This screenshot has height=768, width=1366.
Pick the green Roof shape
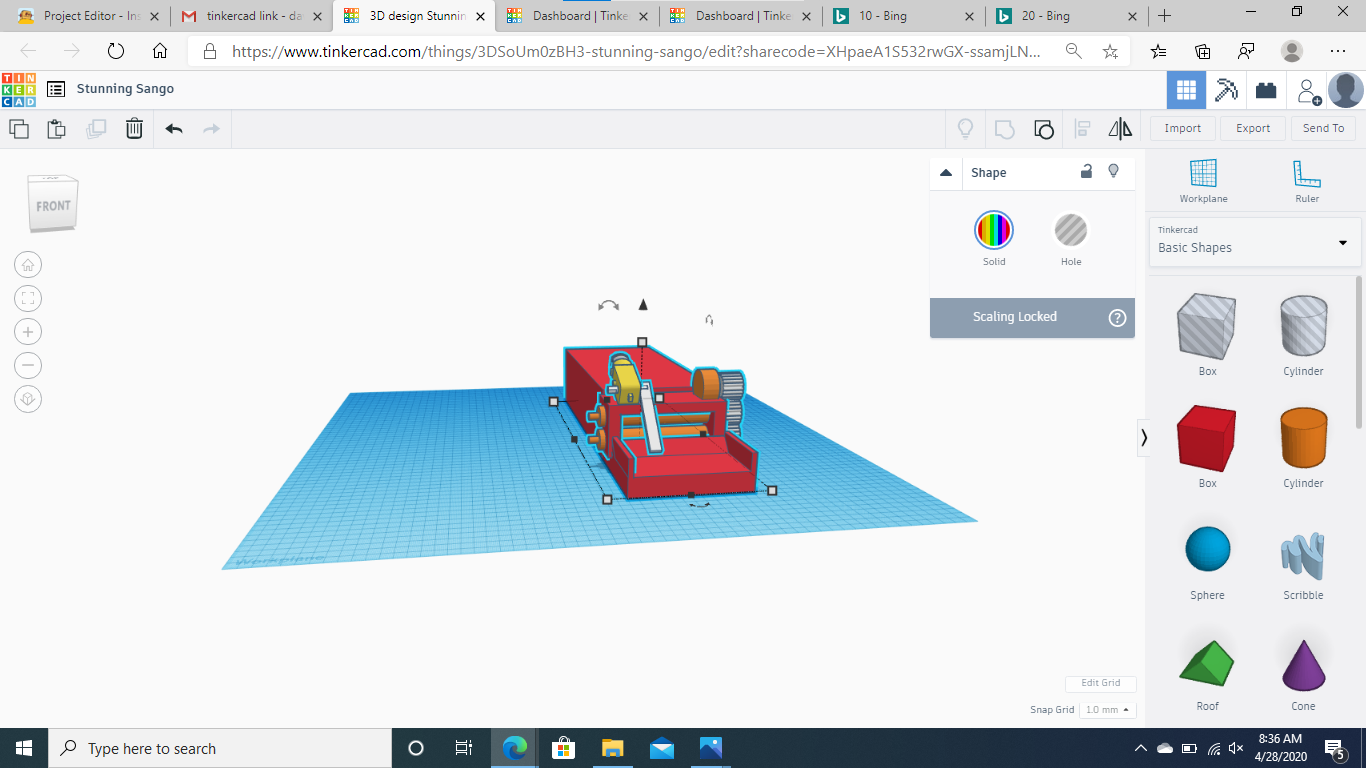[x=1207, y=663]
